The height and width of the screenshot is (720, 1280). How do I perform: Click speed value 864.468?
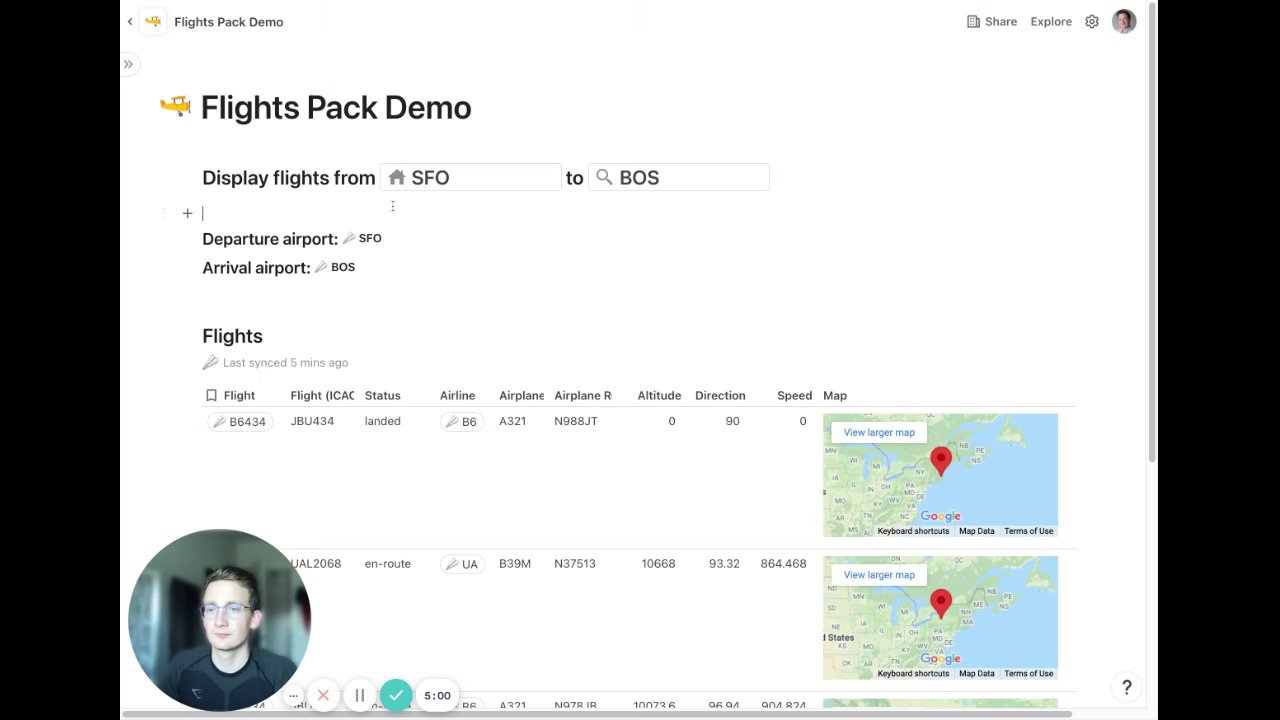[x=783, y=563]
